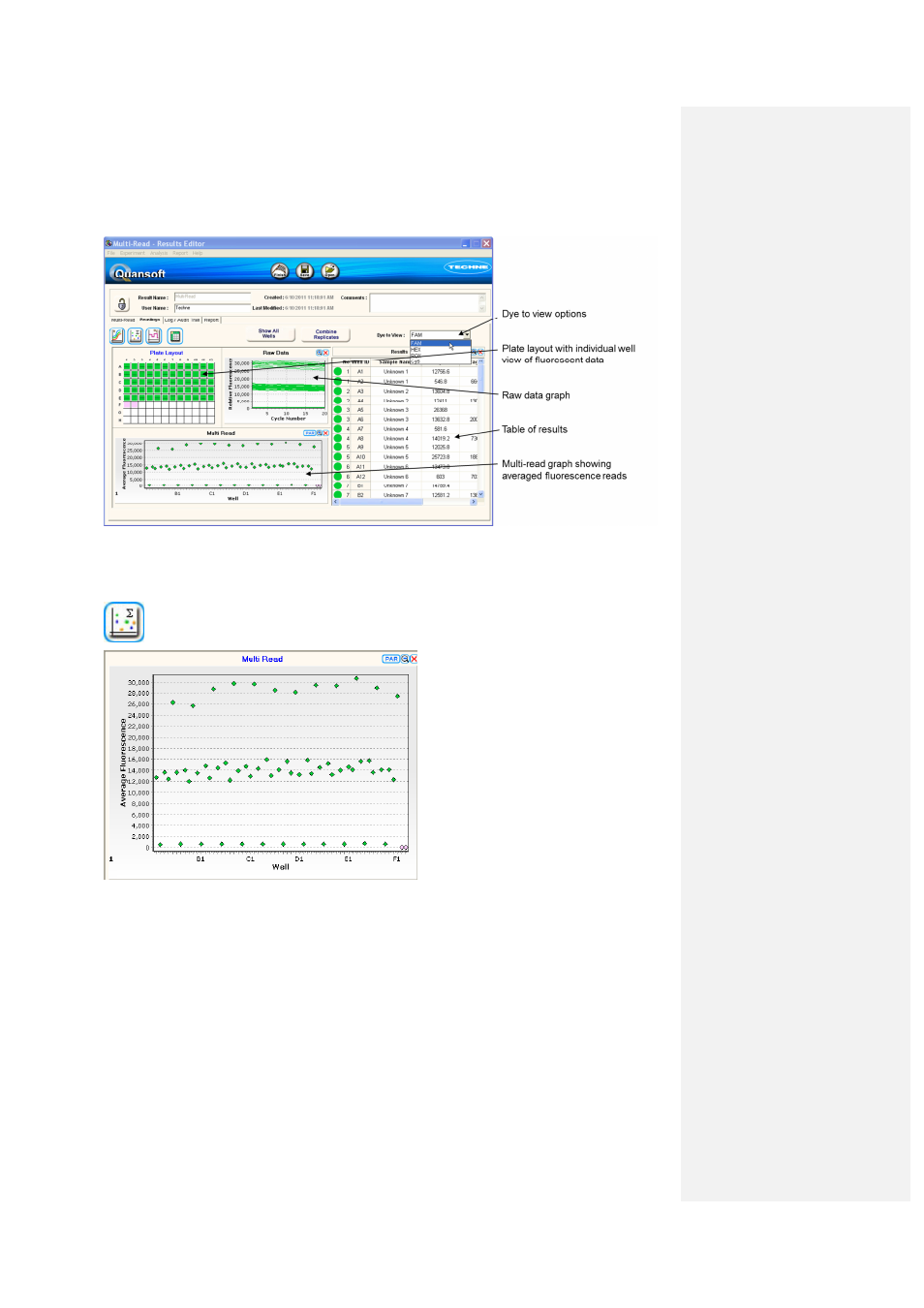Click the Quansoft logo

[x=138, y=273]
